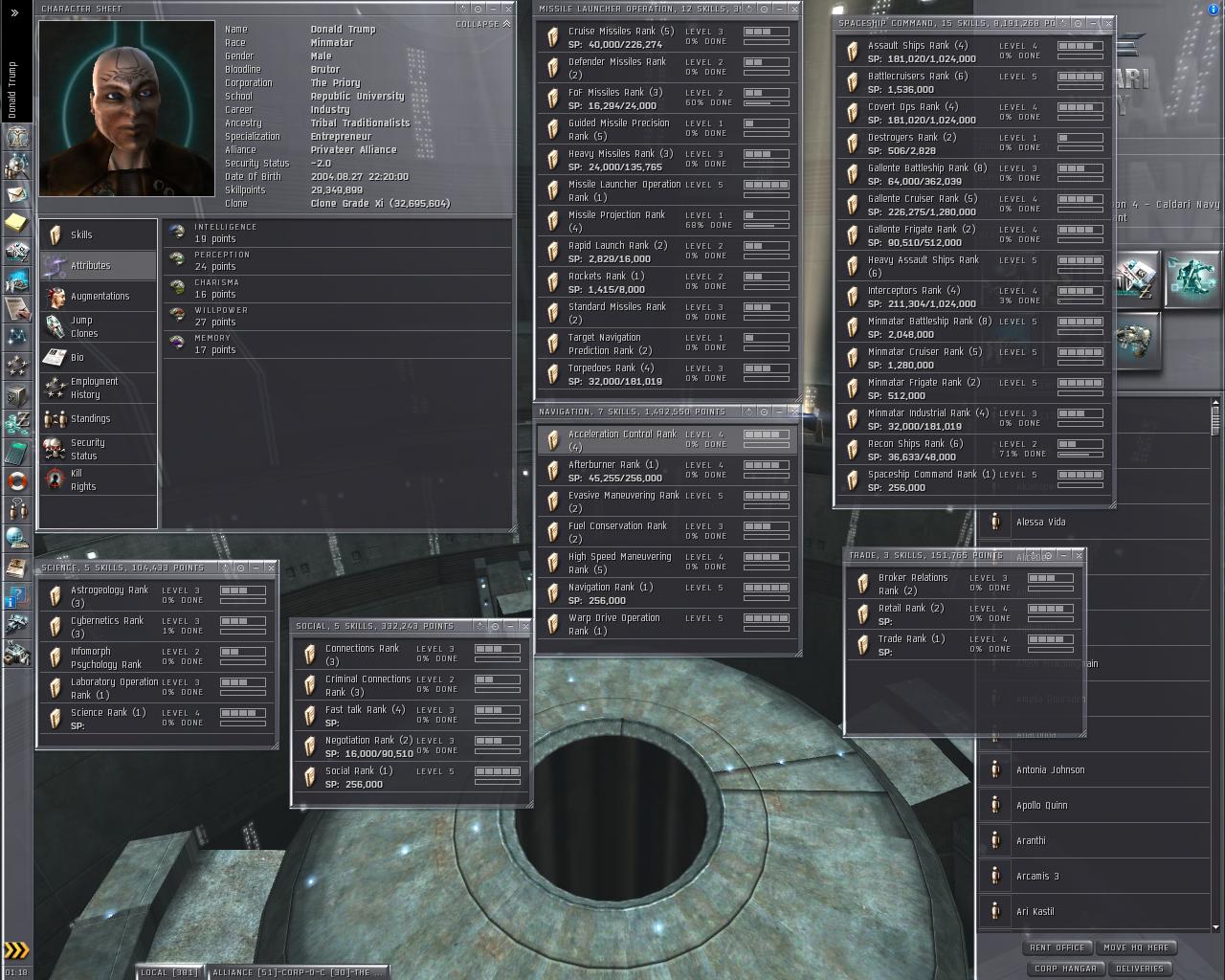Viewport: 1225px width, 980px height.
Task: Select the Acceleration Control skill row
Action: pos(667,440)
